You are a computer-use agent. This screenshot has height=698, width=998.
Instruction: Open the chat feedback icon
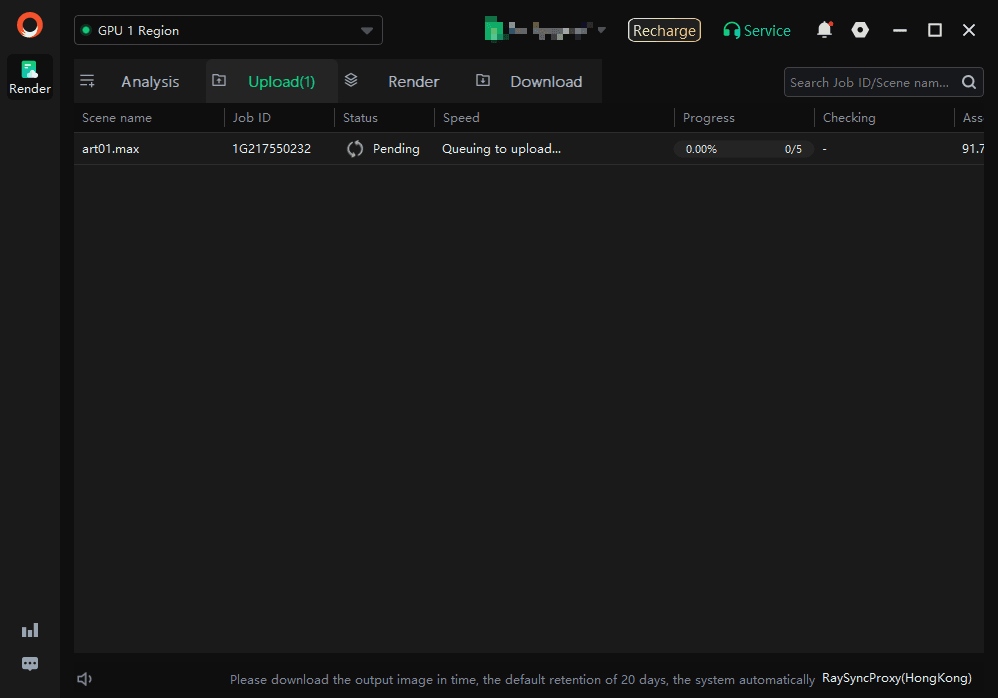tap(30, 664)
